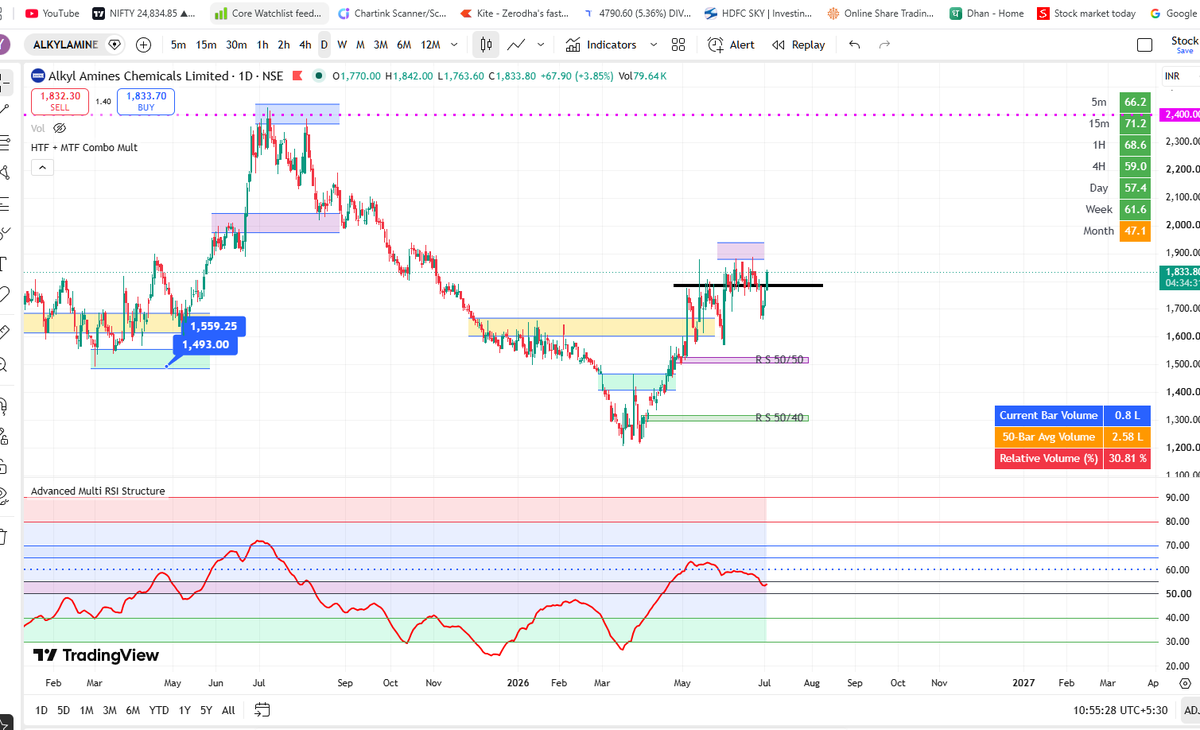This screenshot has height=730, width=1200.
Task: Expand the interval dropdown chevron
Action: [x=455, y=45]
